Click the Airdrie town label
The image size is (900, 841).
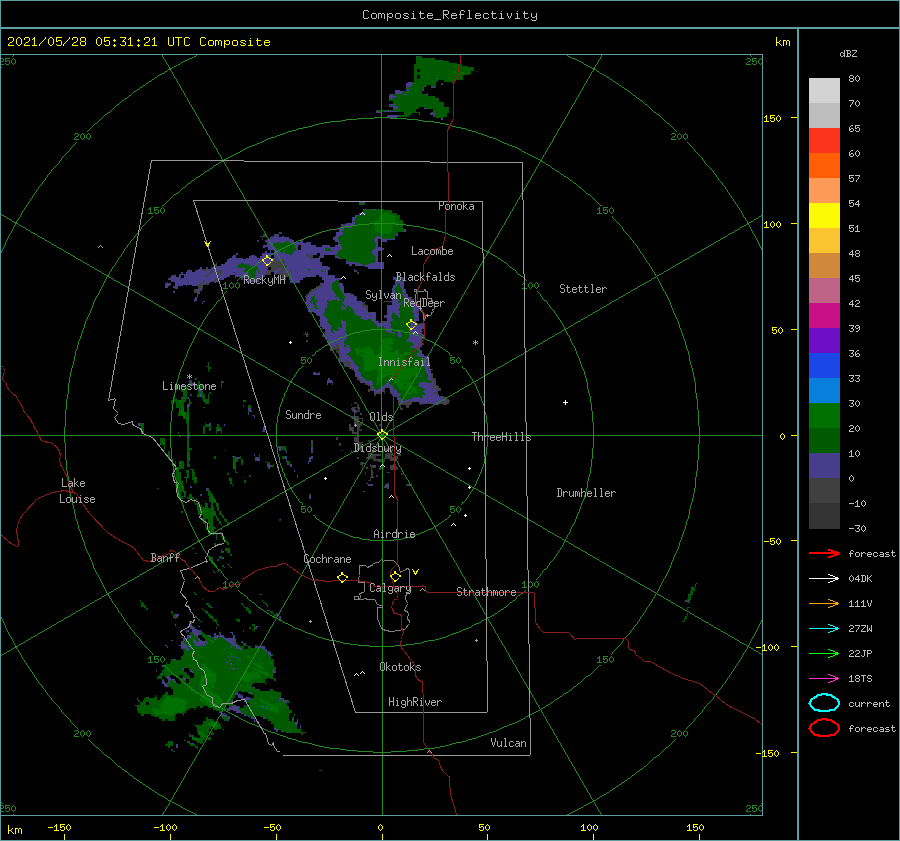tap(394, 534)
